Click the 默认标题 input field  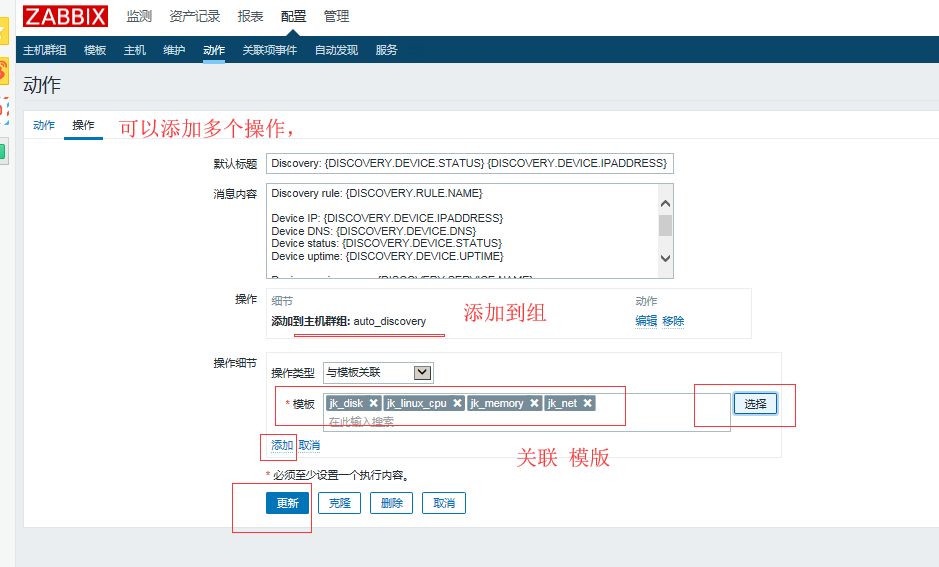point(470,163)
